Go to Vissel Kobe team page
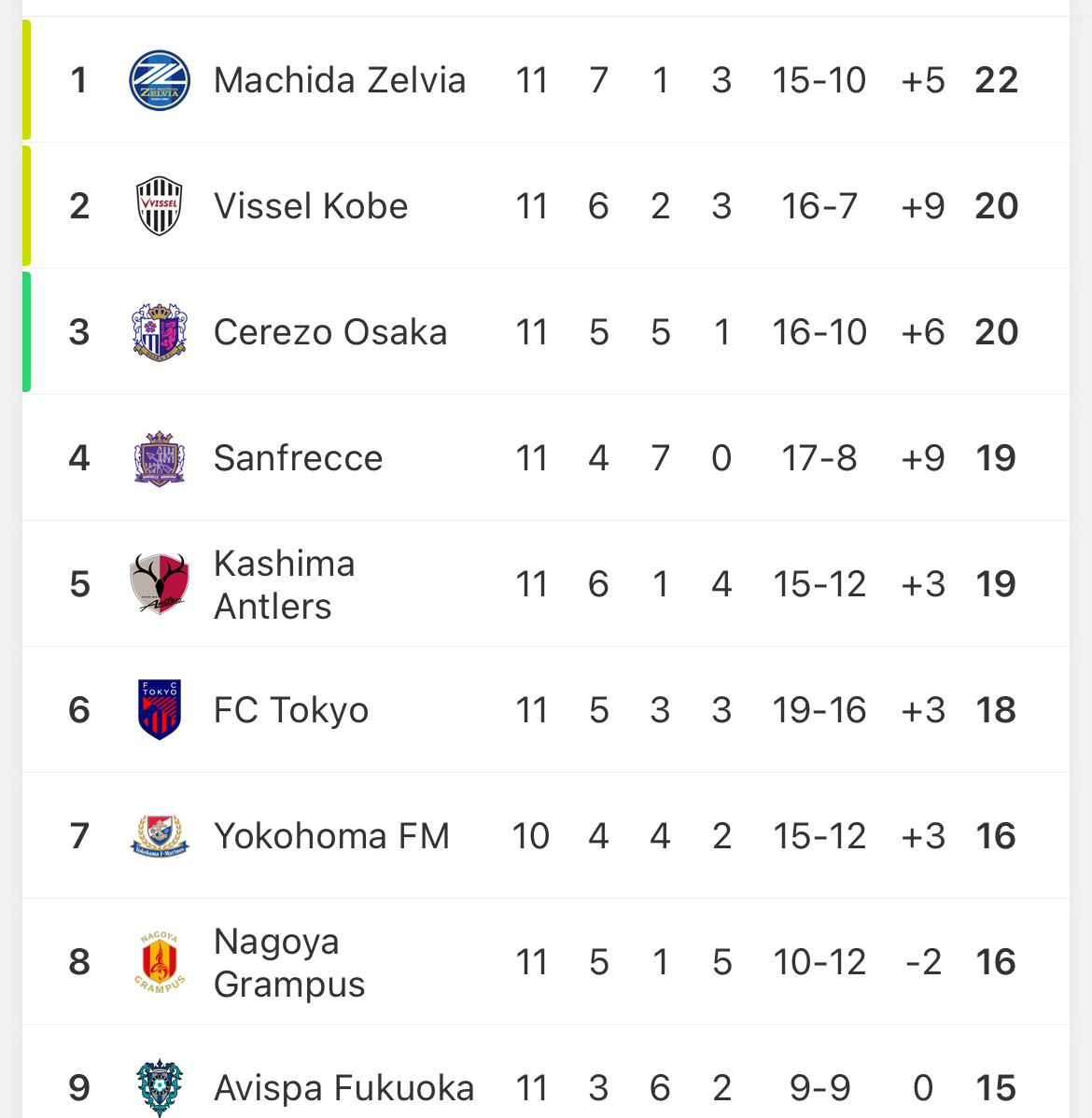Image resolution: width=1092 pixels, height=1118 pixels. (x=311, y=206)
